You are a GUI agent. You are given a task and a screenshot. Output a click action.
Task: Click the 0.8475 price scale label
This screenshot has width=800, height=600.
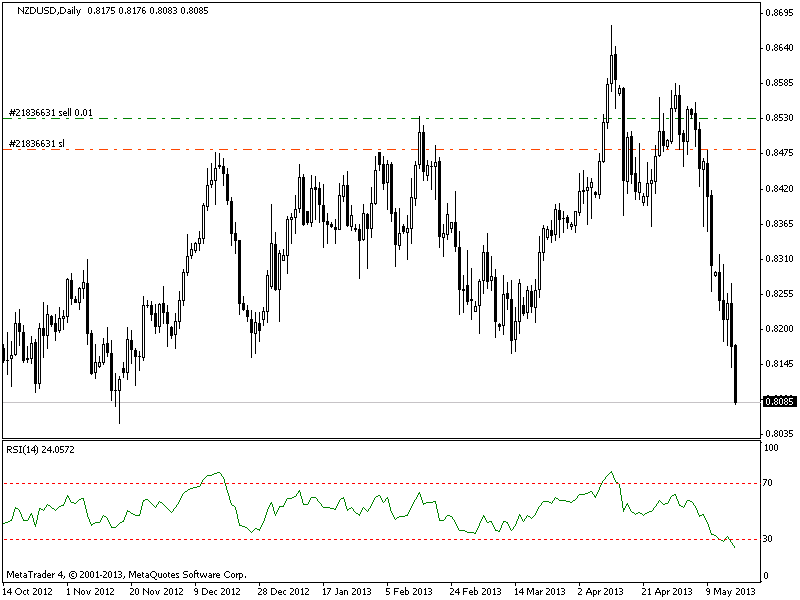click(x=780, y=153)
